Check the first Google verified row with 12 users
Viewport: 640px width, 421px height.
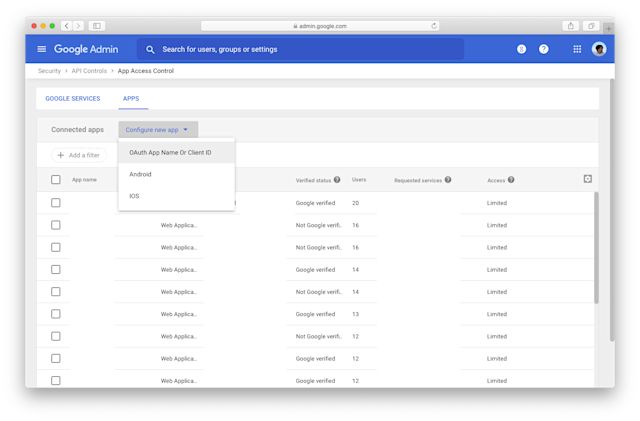pos(56,359)
